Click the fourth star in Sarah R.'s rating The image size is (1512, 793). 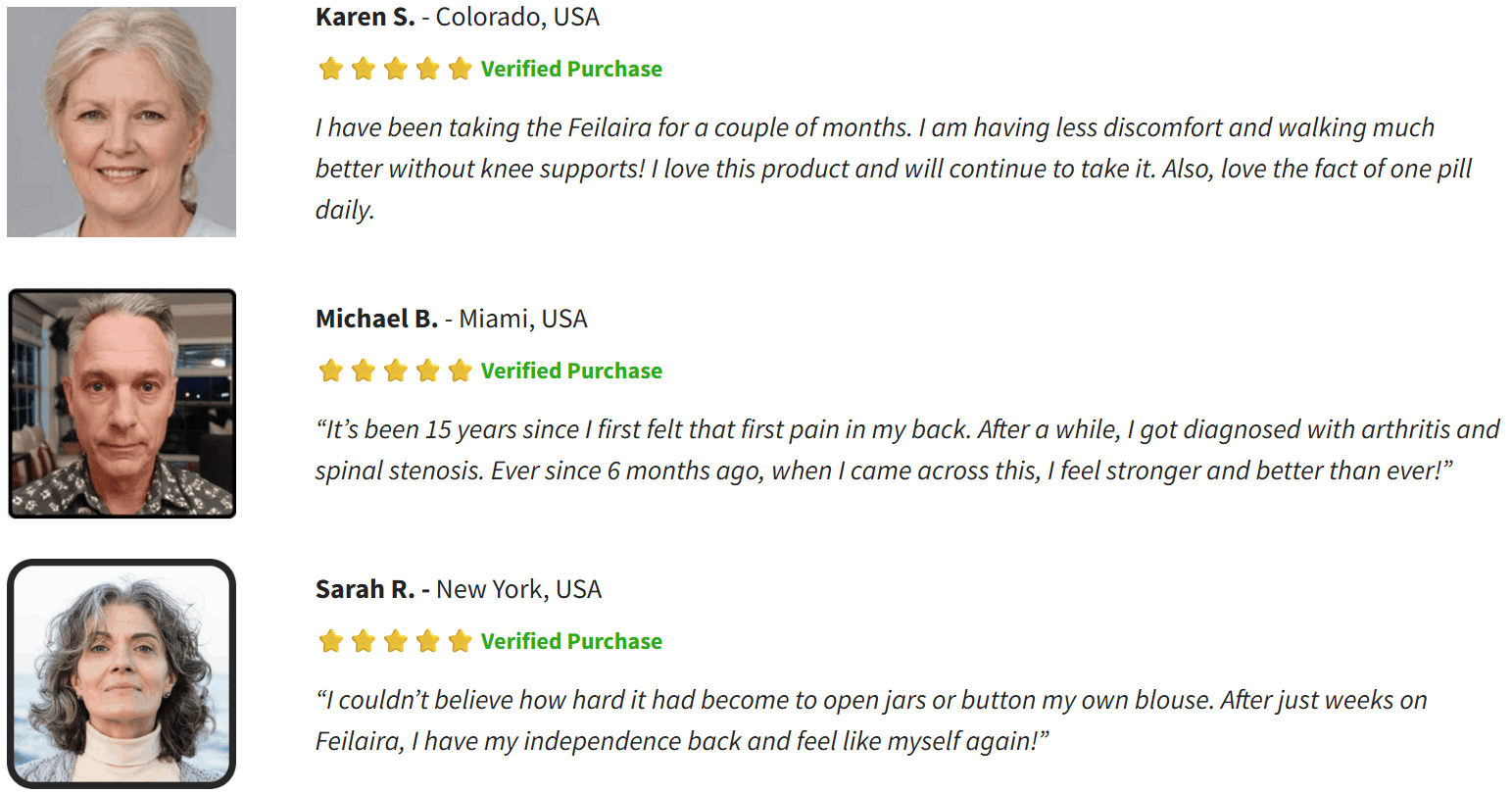[x=427, y=641]
